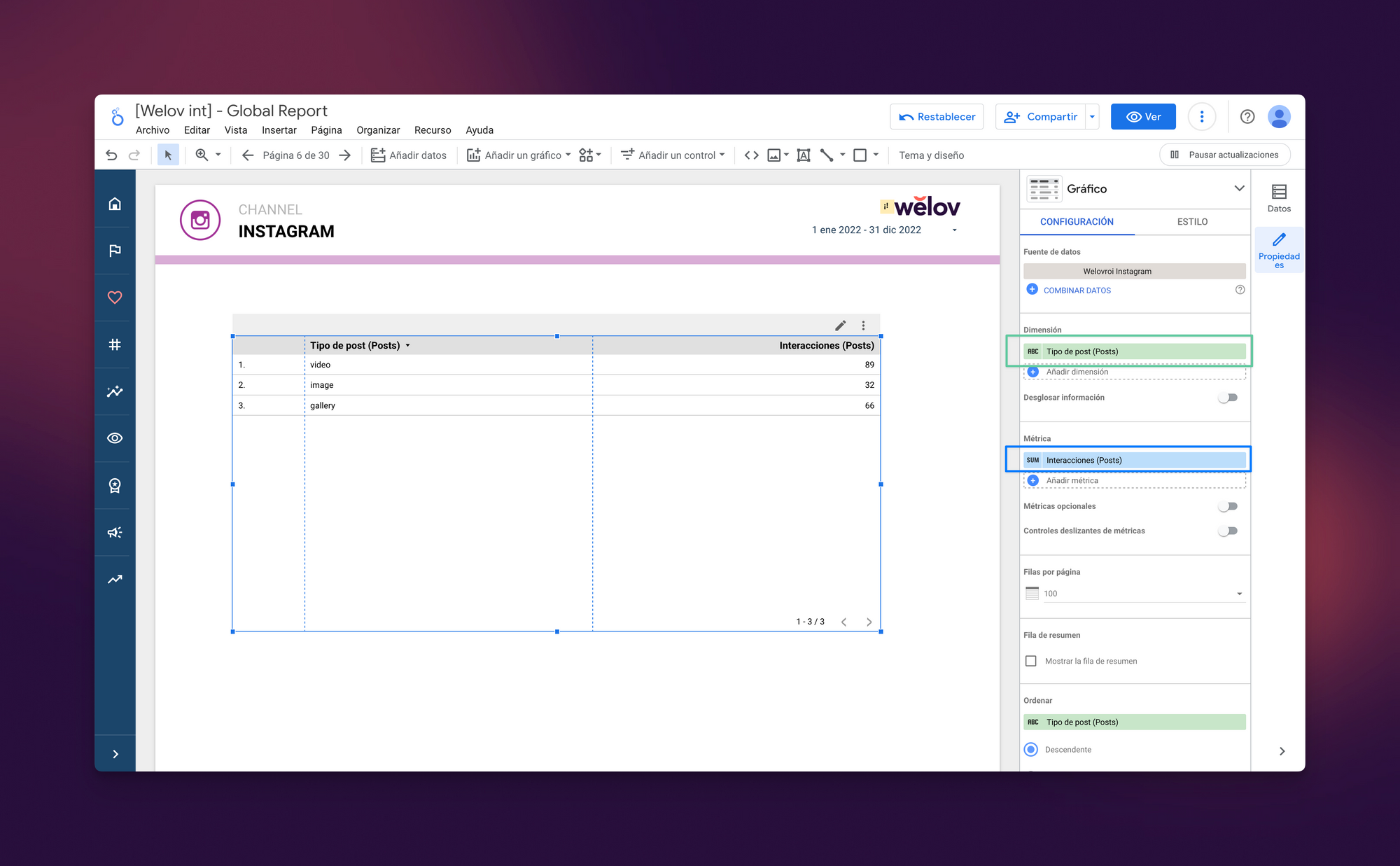Click the redo arrow icon
The width and height of the screenshot is (1400, 866).
click(134, 155)
